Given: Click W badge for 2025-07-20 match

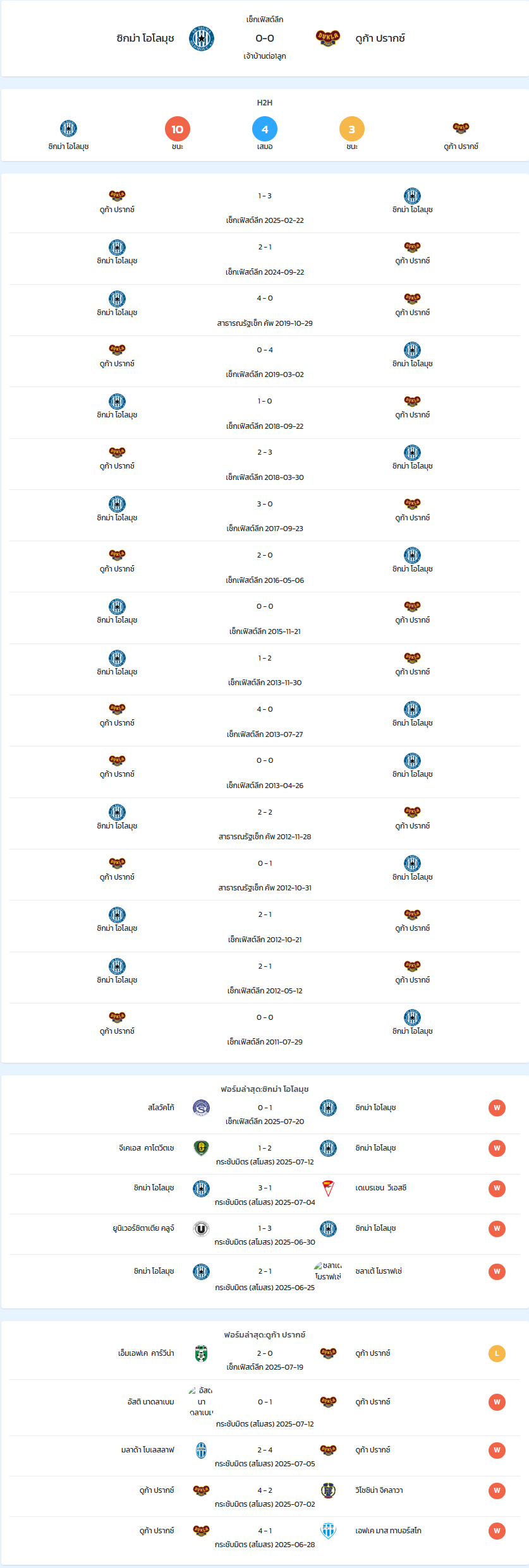Looking at the screenshot, I should (497, 1108).
